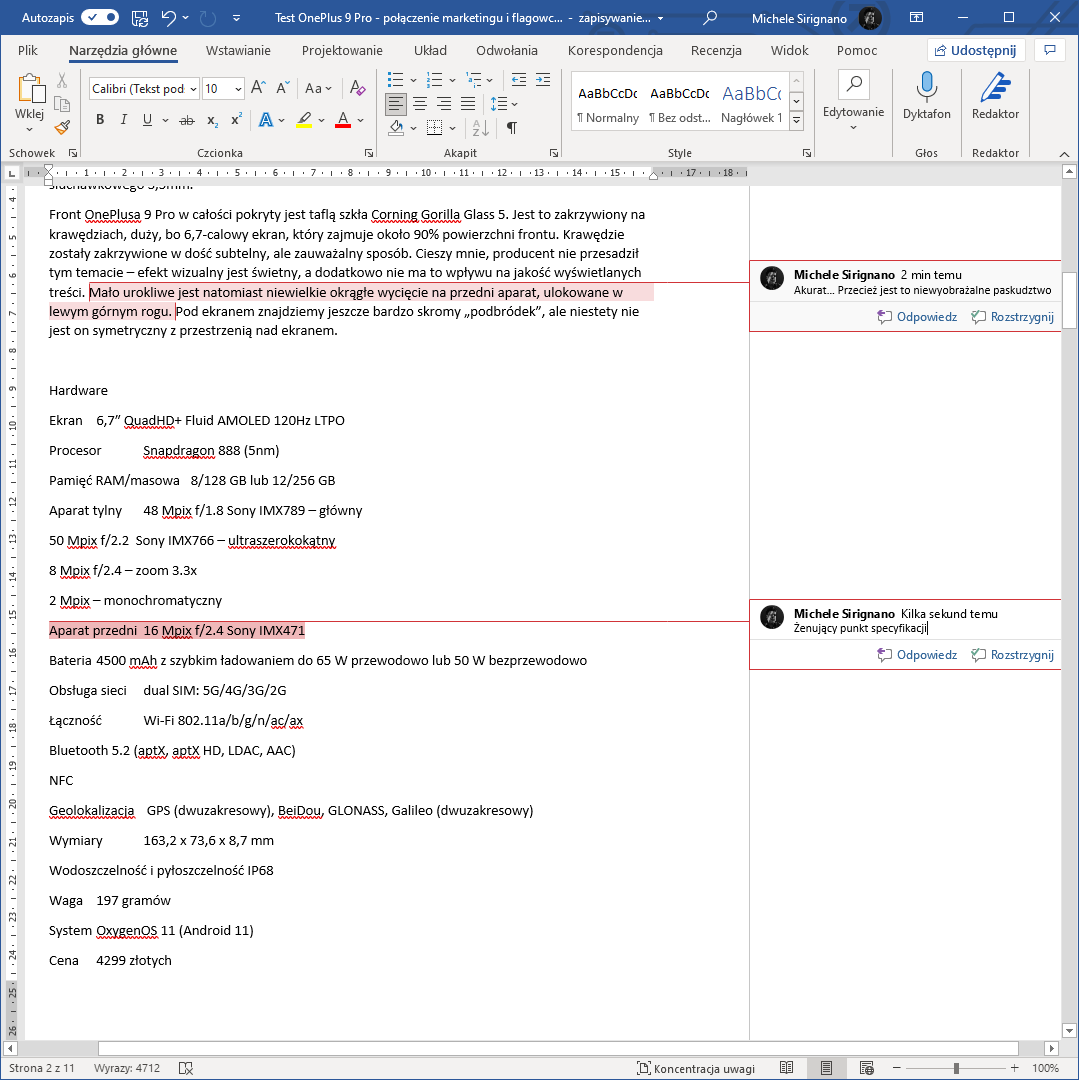This screenshot has width=1079, height=1080.
Task: Switch to the Wstawianie tab
Action: click(238, 50)
